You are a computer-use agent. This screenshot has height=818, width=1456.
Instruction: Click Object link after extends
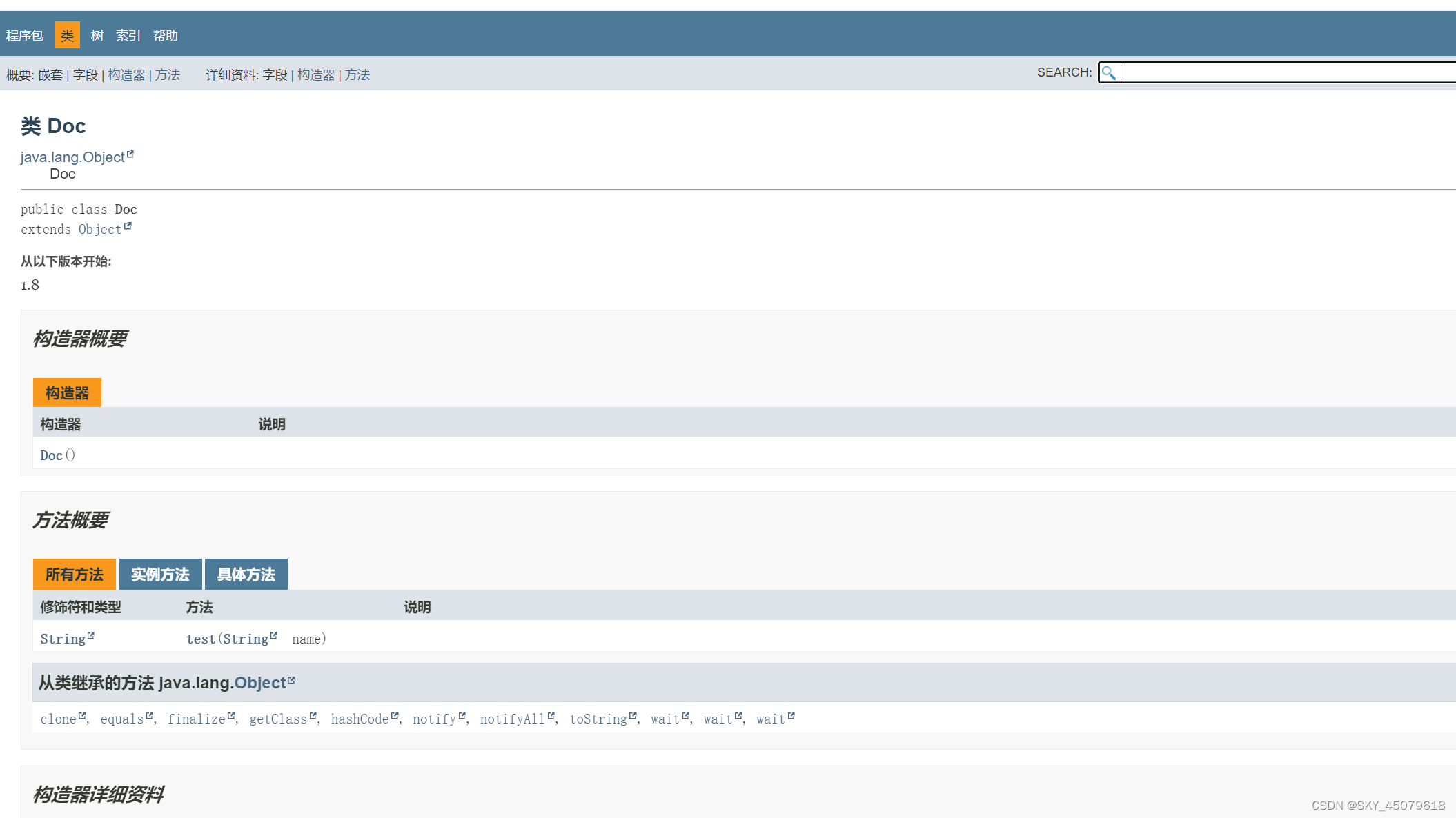100,229
